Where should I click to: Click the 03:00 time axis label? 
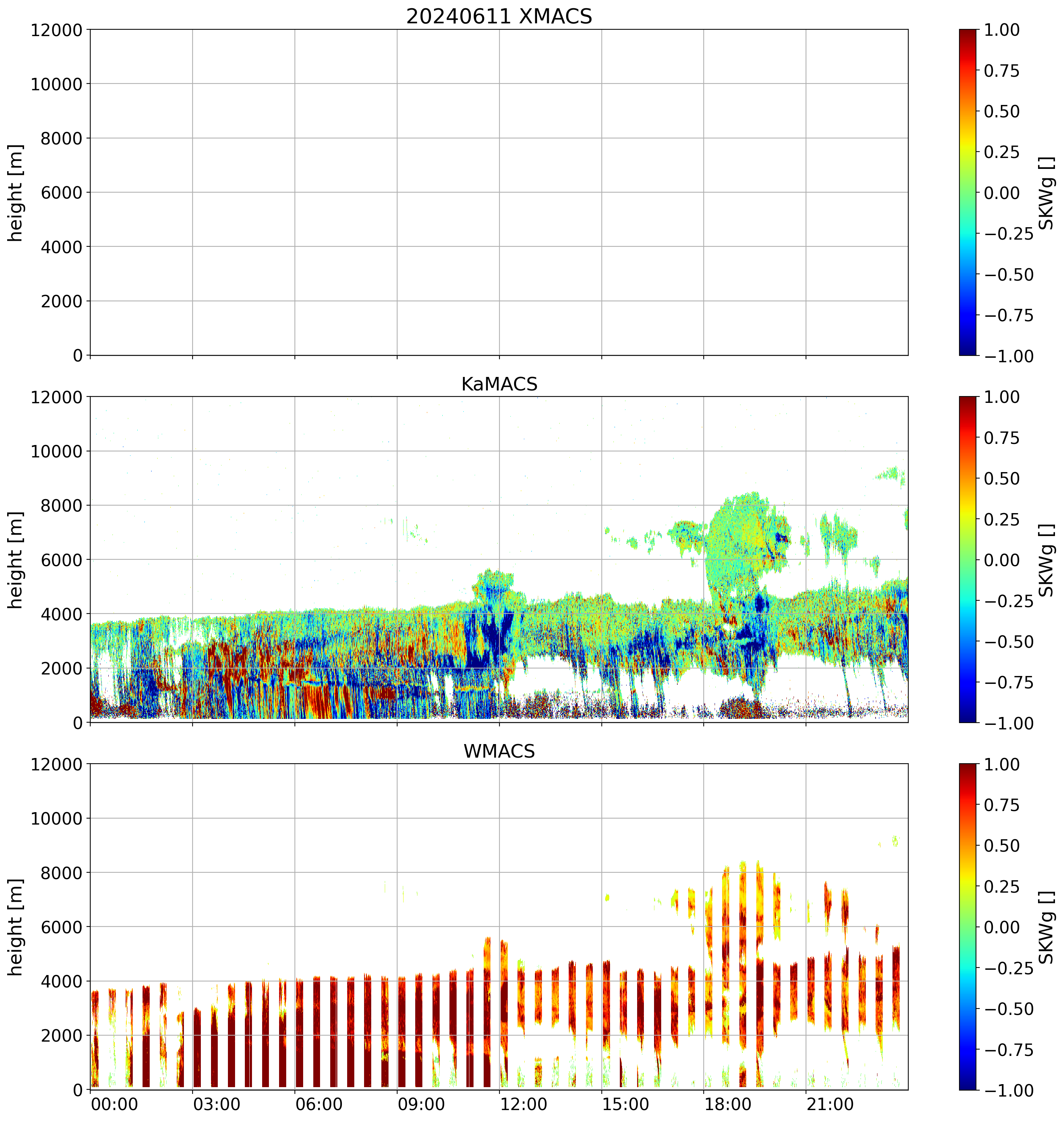point(216,1104)
